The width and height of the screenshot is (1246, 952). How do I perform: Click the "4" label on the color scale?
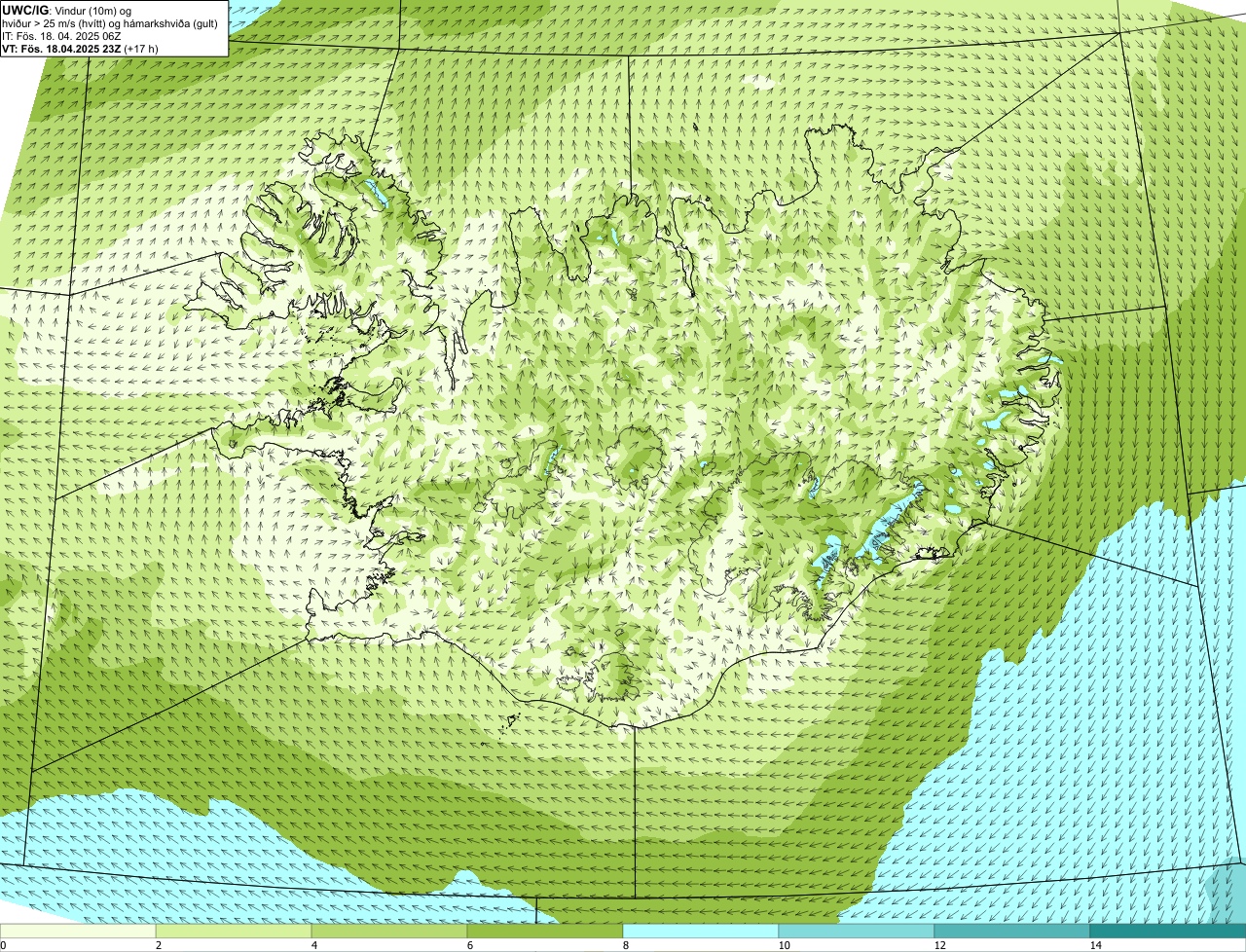tap(314, 945)
